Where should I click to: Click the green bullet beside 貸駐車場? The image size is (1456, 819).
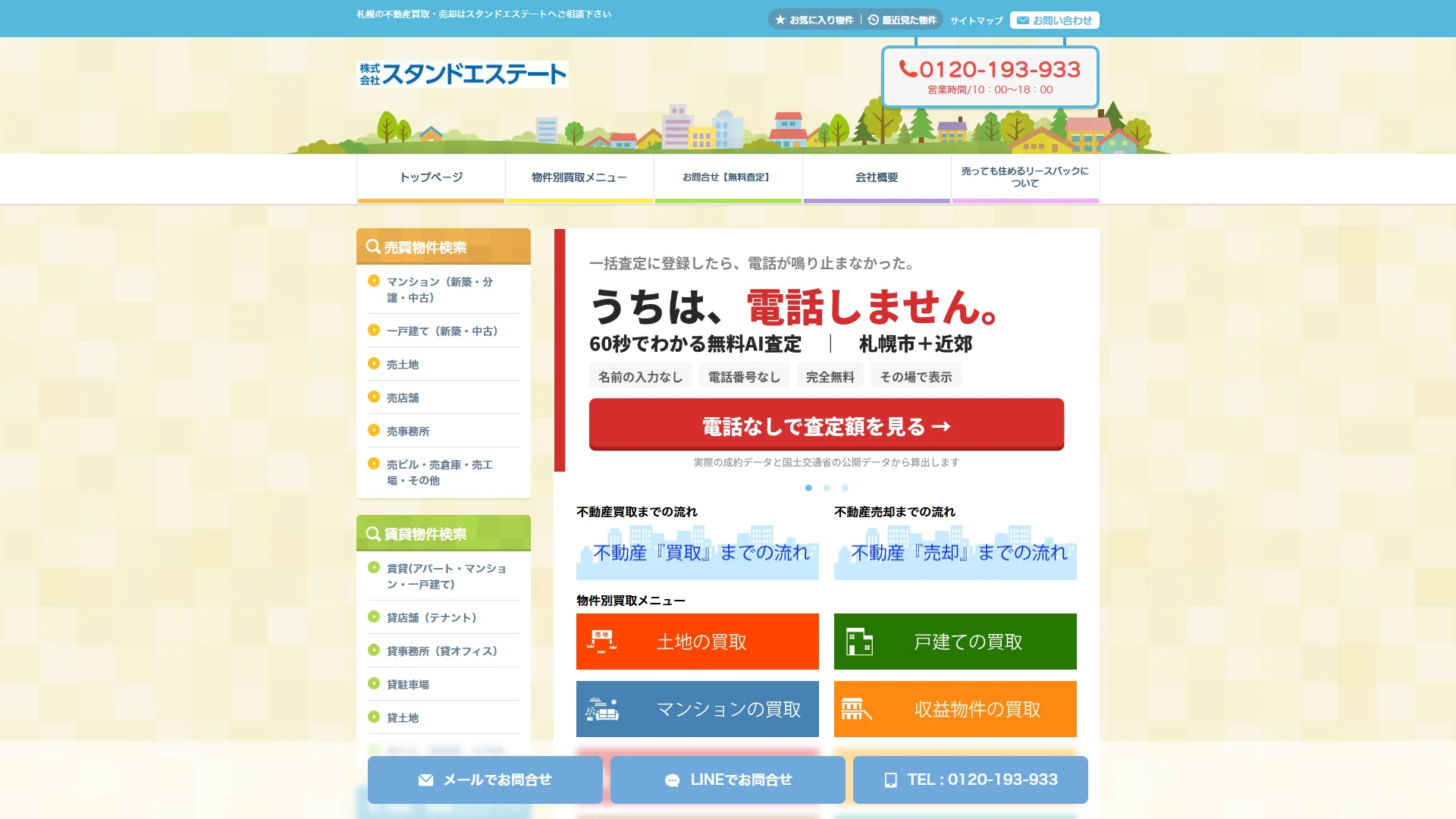(x=374, y=683)
